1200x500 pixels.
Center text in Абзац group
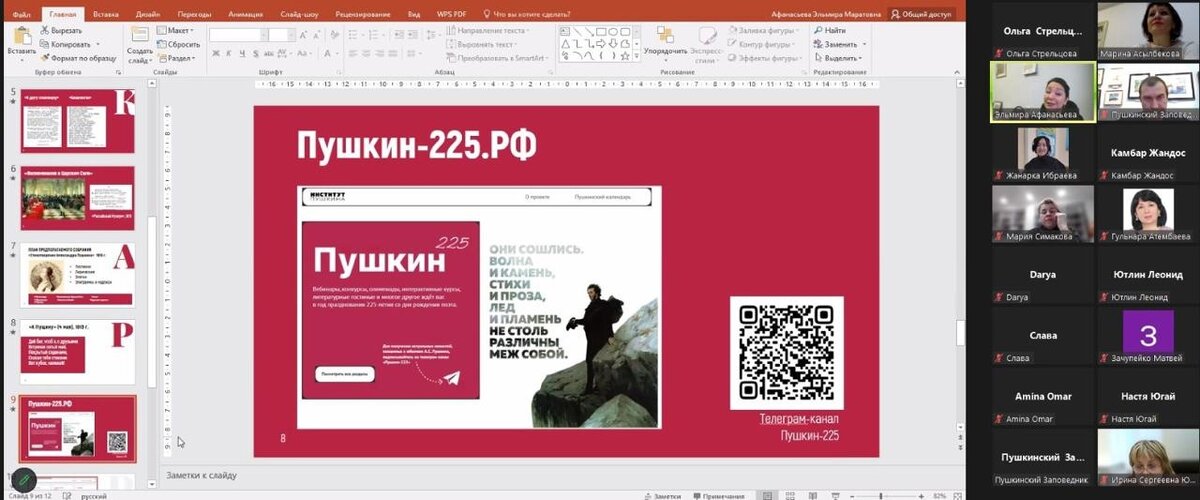tap(365, 54)
